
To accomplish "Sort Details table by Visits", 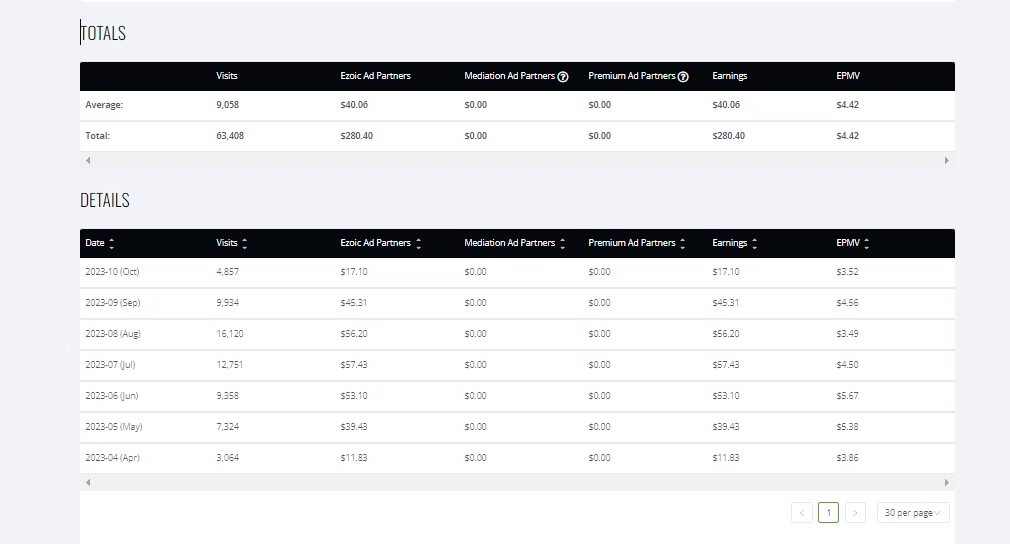I will point(244,243).
